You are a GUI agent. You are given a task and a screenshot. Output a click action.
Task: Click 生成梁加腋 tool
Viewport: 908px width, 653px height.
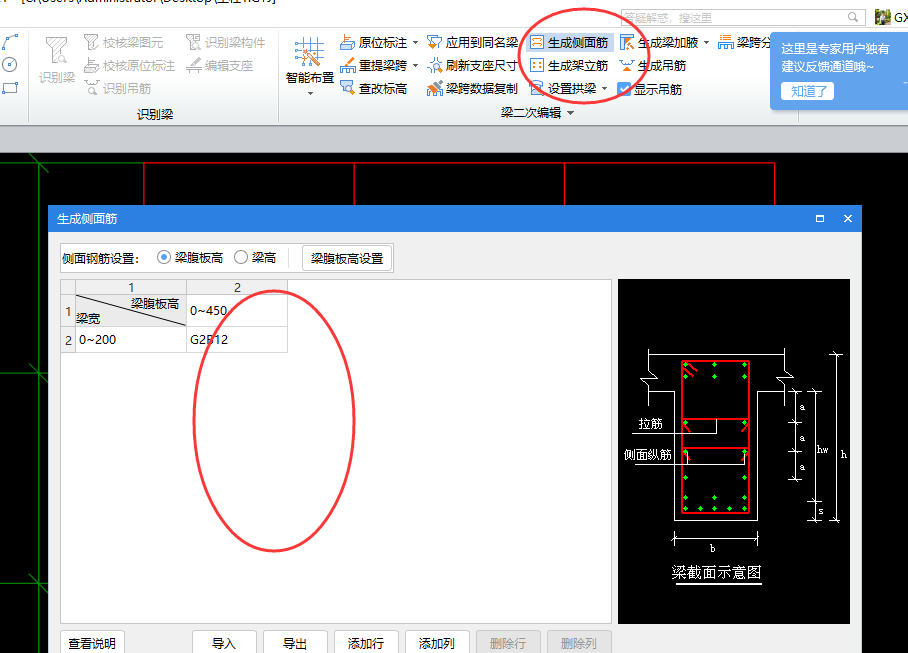659,42
